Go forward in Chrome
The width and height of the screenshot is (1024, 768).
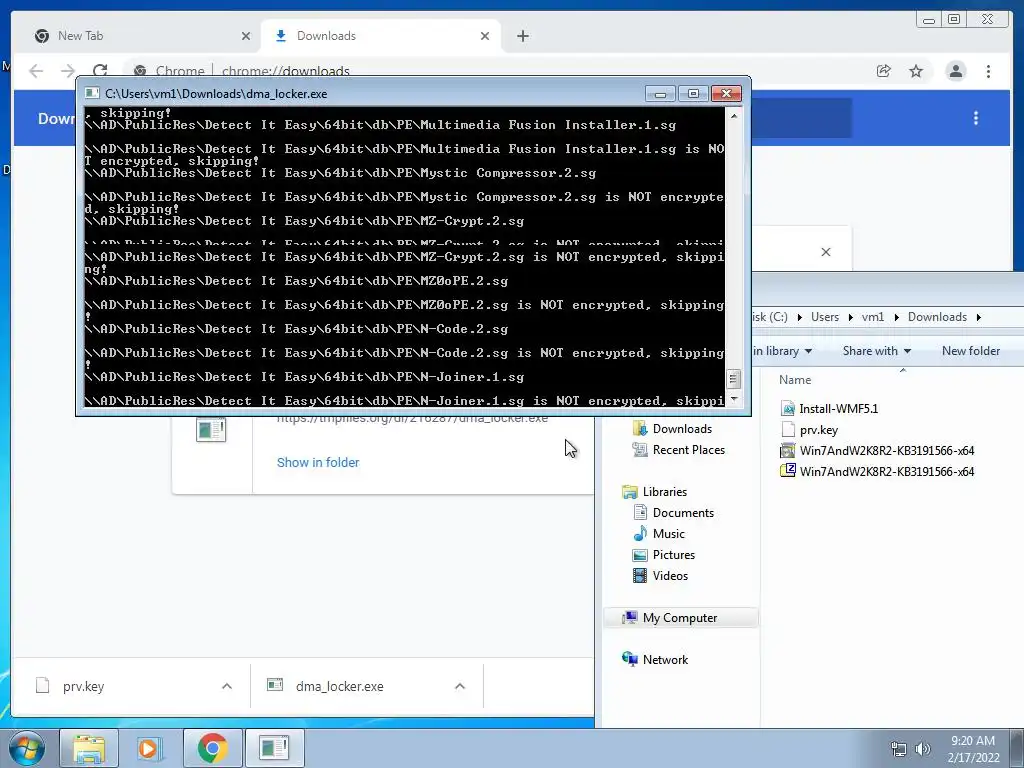68,71
